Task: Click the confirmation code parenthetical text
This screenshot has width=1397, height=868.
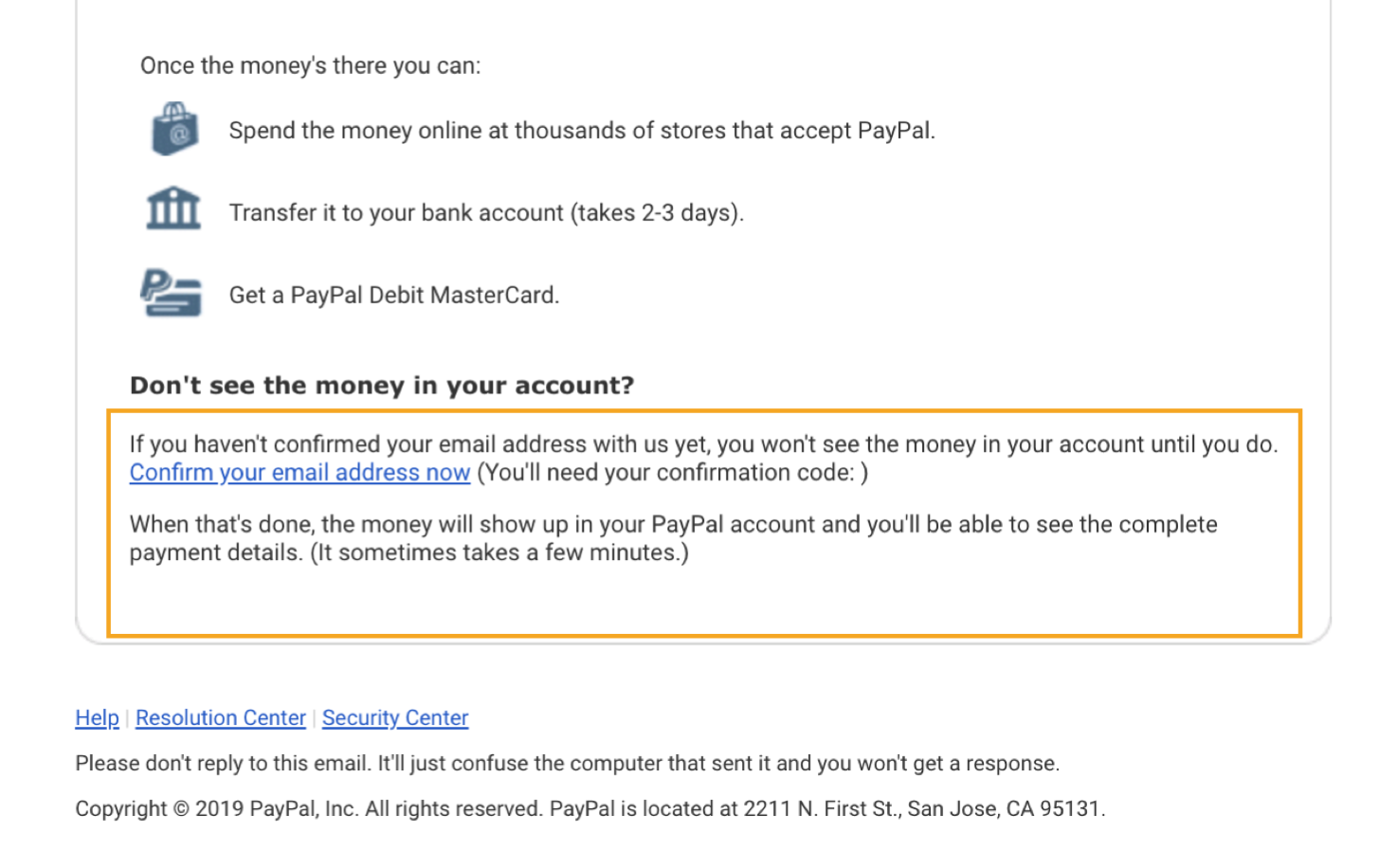Action: pyautogui.click(x=673, y=473)
